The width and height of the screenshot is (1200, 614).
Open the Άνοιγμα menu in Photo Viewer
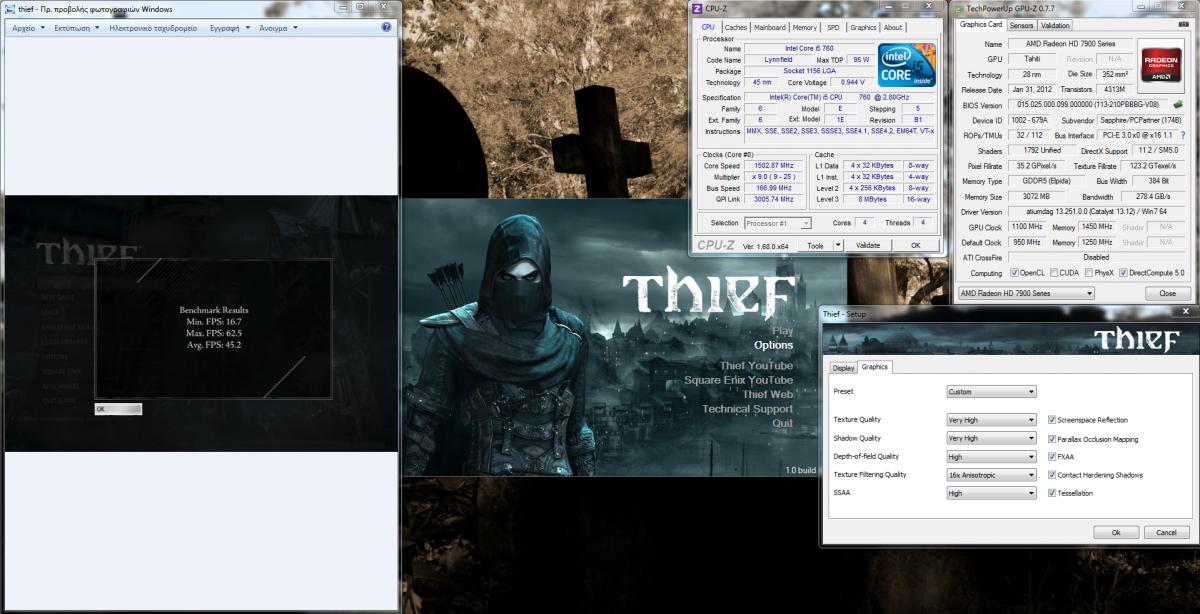tap(277, 28)
